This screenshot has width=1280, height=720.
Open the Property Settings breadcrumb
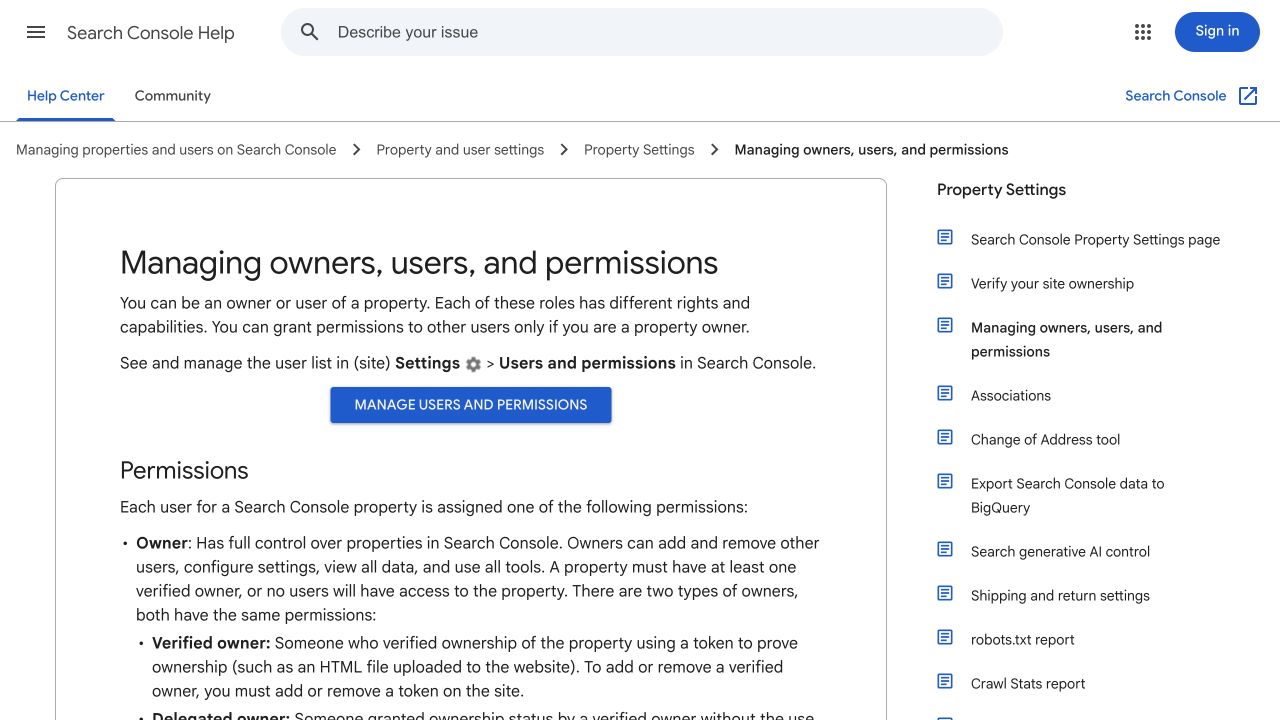[639, 150]
